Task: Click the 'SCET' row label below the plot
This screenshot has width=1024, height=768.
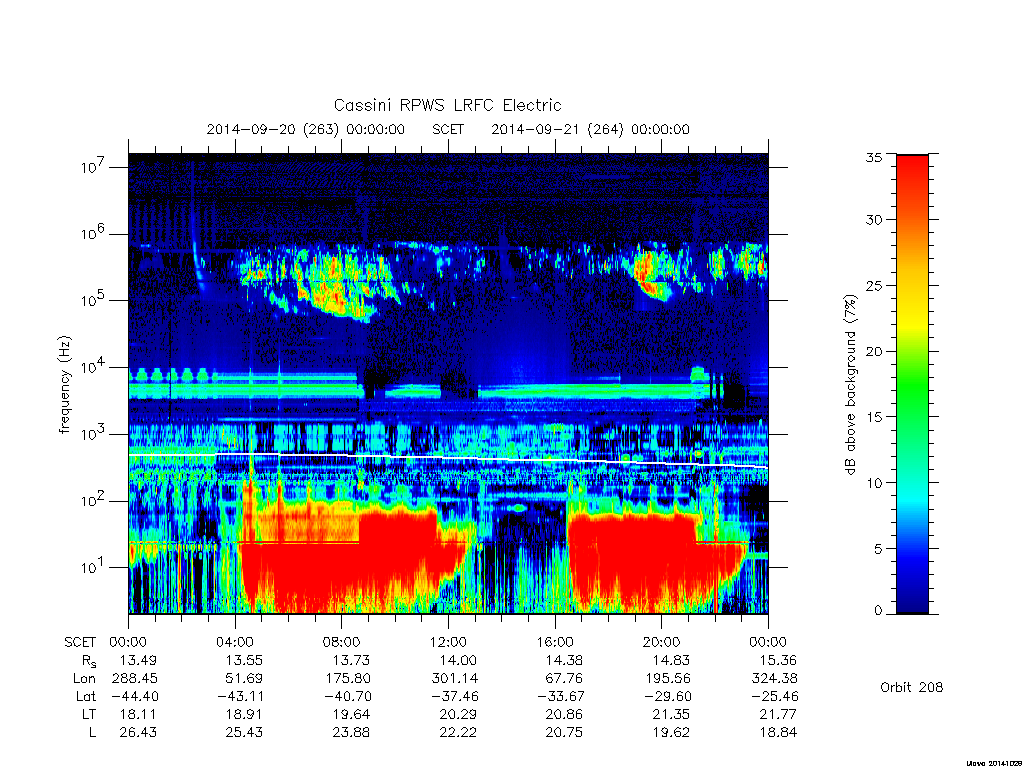Action: pos(80,642)
